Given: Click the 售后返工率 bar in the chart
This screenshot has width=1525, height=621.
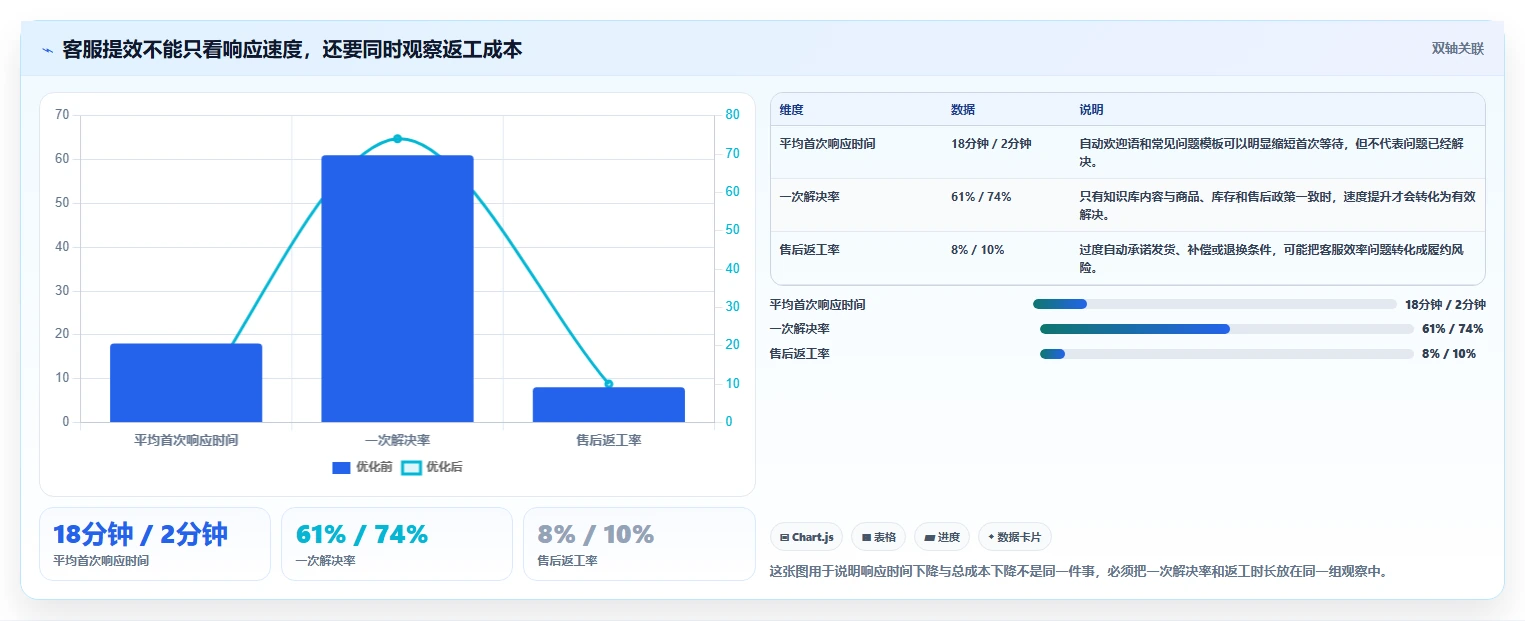Looking at the screenshot, I should click(x=608, y=405).
